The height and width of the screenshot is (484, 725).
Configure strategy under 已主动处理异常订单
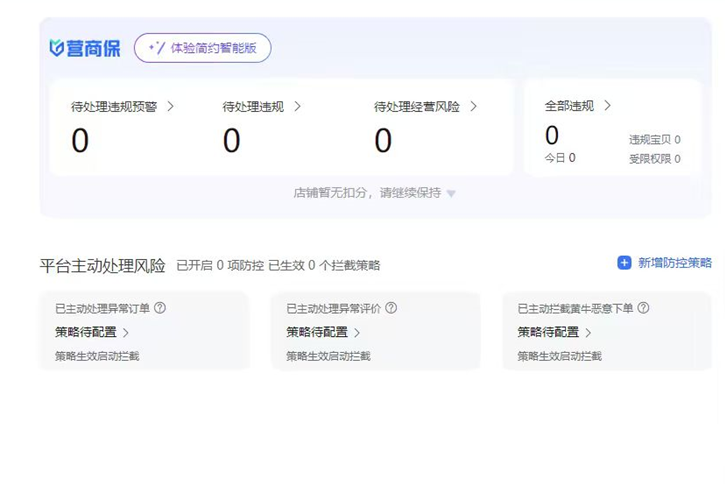[x=91, y=332]
